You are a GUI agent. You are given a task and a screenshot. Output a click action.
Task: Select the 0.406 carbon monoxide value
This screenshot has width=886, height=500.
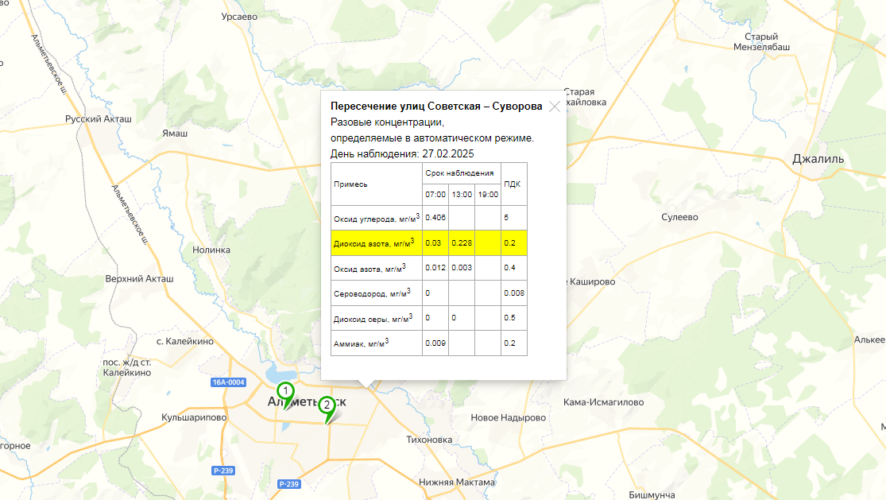[435, 217]
